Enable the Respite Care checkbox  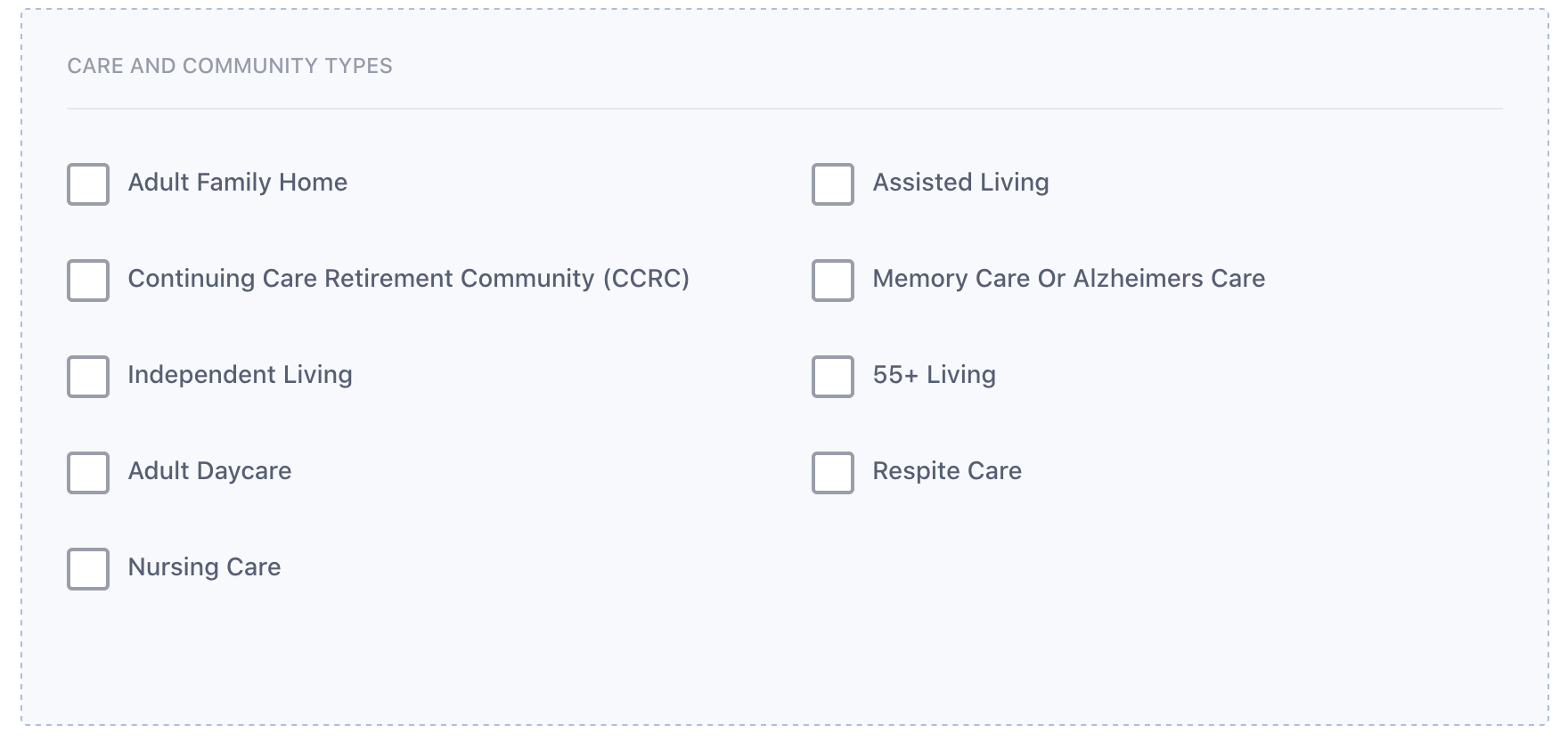pyautogui.click(x=833, y=473)
